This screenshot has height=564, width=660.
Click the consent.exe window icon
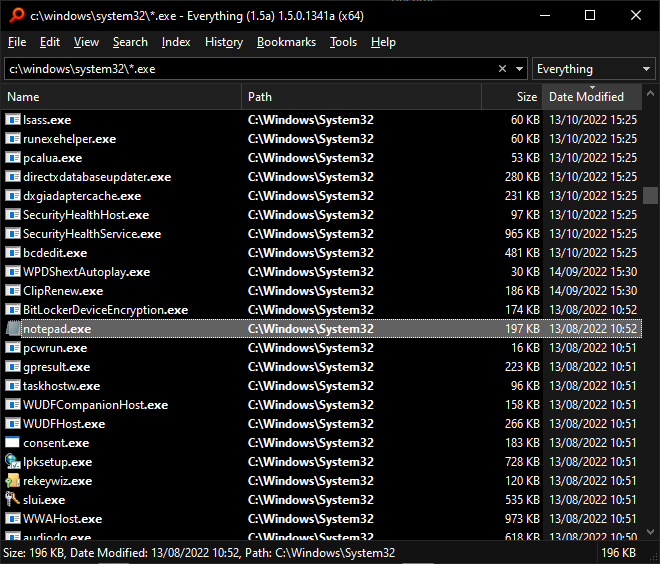pos(12,442)
